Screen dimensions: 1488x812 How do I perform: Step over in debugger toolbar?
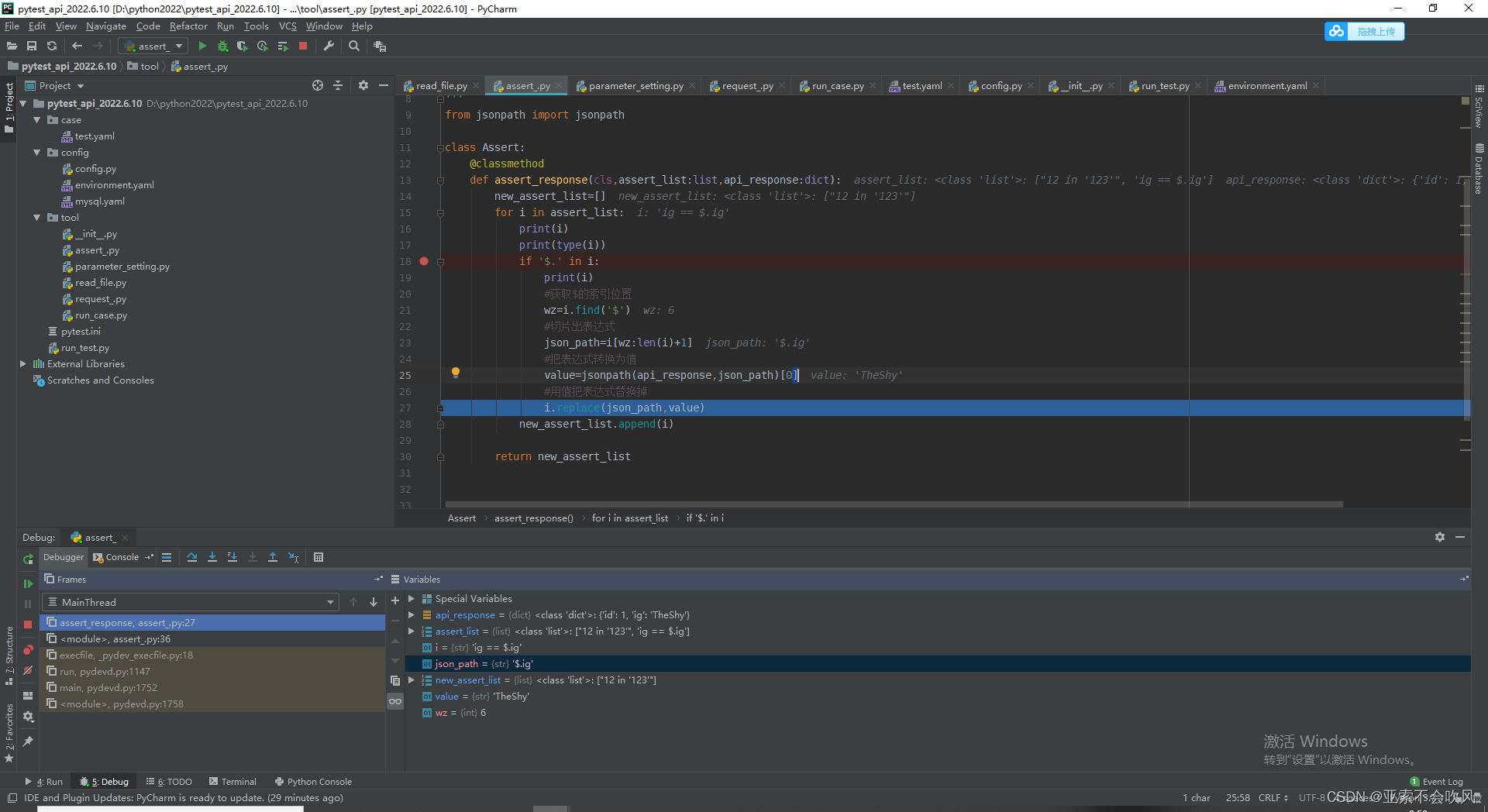coord(192,557)
